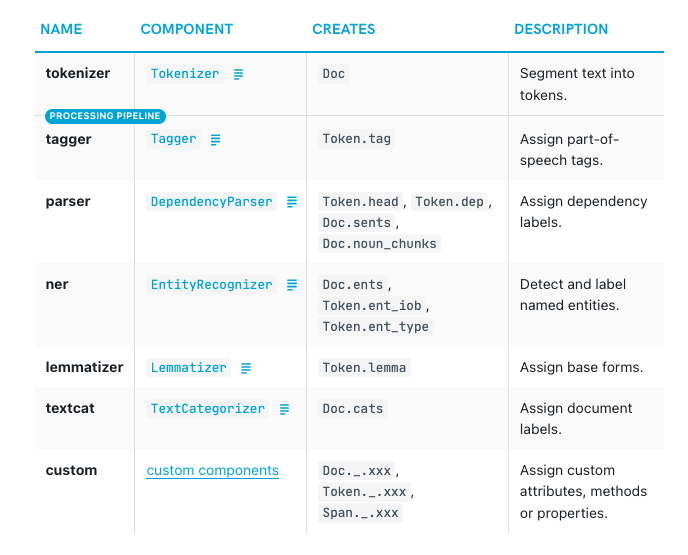Viewport: 688px width, 555px height.
Task: Click the source icon beside Tagger
Action: point(215,140)
